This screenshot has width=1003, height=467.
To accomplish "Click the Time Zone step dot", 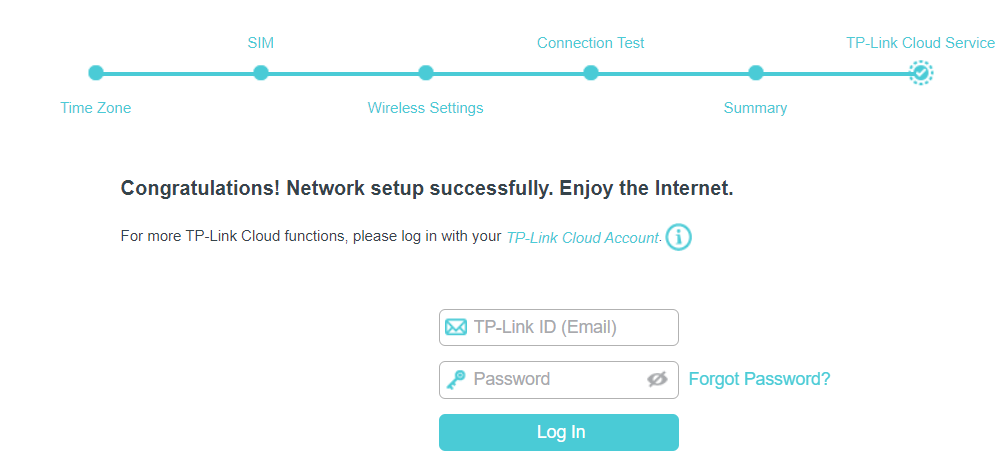I will pos(96,72).
